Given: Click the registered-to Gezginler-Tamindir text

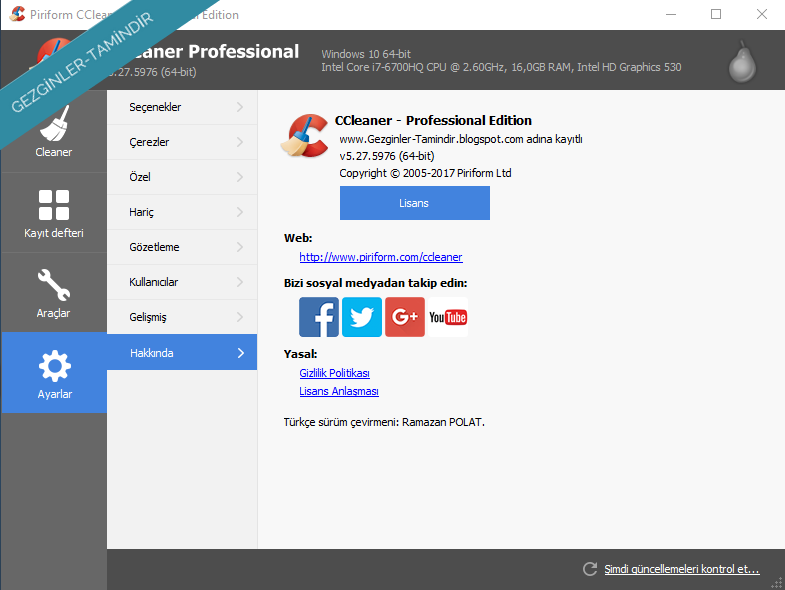Looking at the screenshot, I should [x=461, y=139].
